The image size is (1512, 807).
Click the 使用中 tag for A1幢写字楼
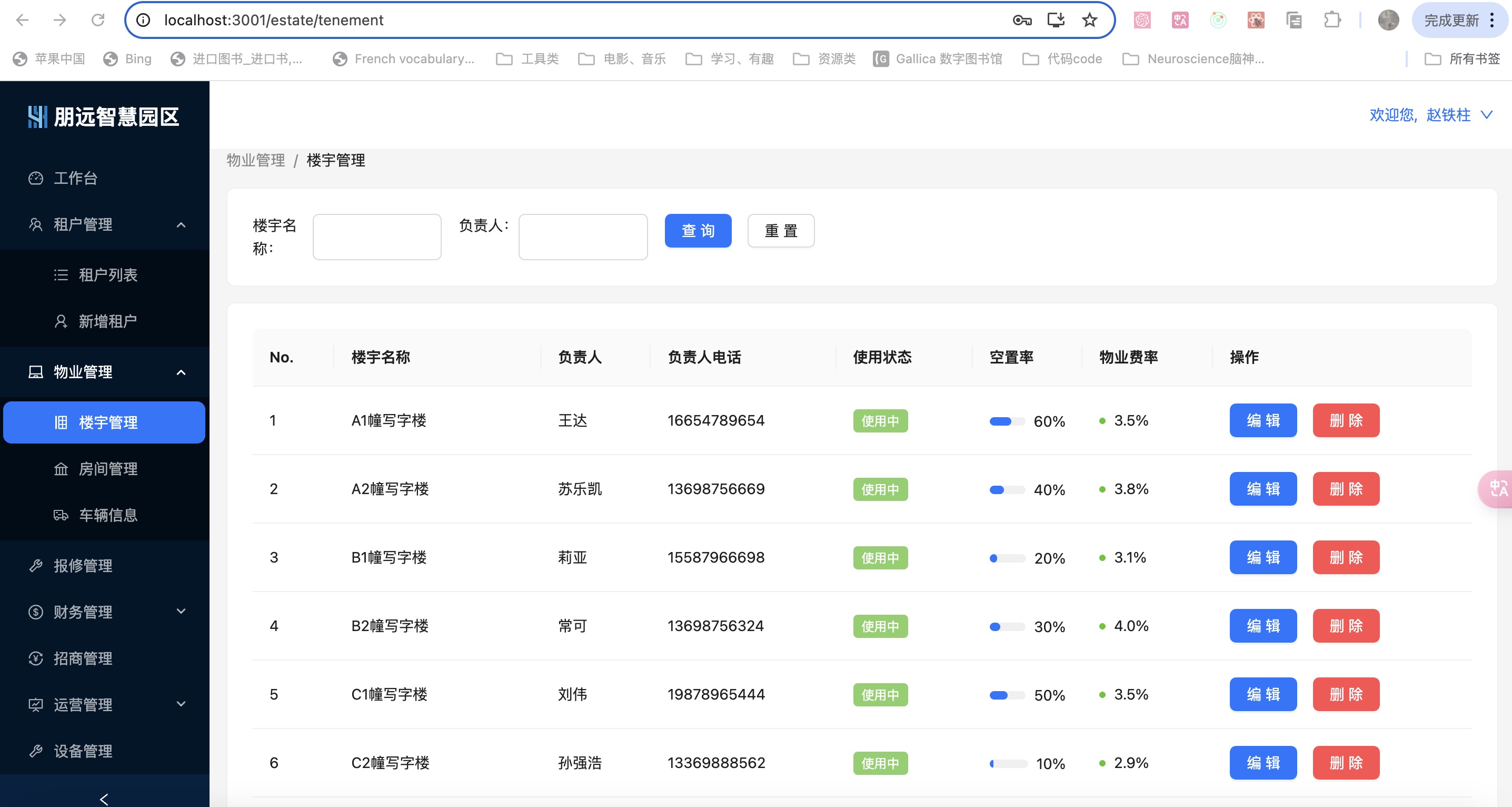coord(880,420)
